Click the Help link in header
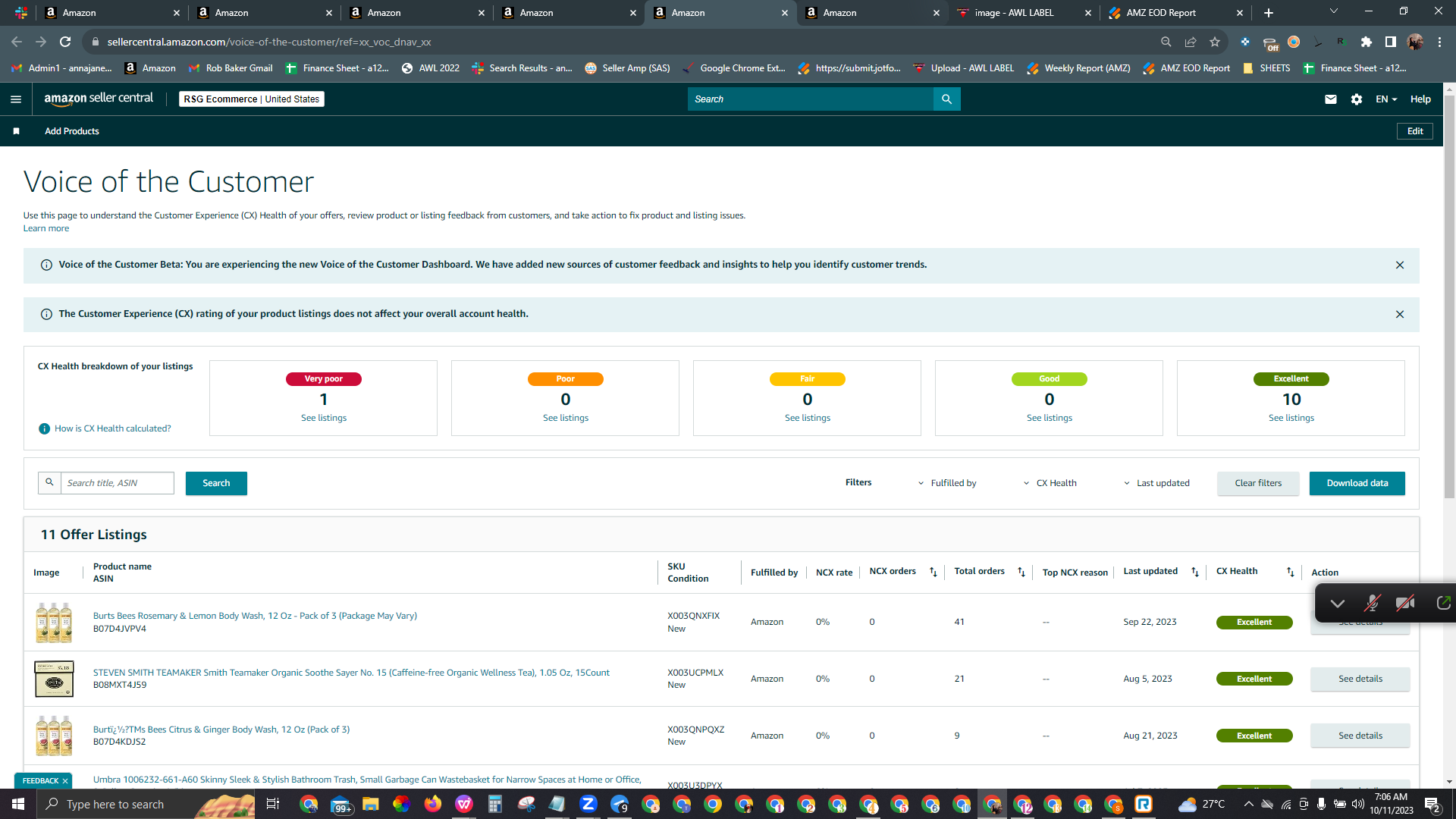This screenshot has width=1456, height=819. click(x=1420, y=99)
